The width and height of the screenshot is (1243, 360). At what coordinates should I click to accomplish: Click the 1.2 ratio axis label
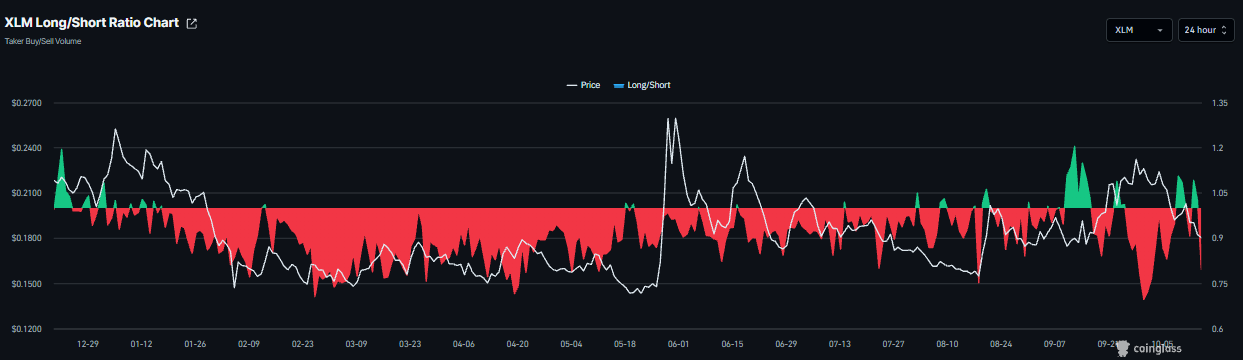[x=1217, y=147]
